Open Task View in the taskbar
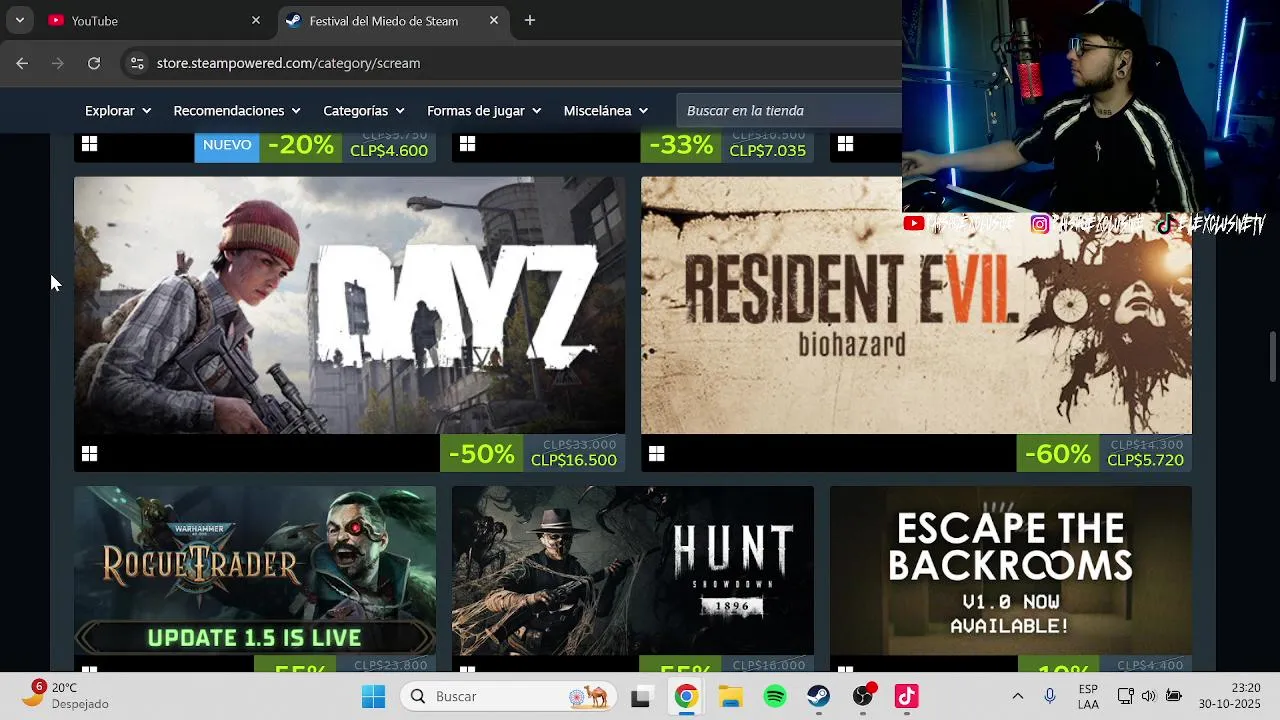1280x720 pixels. (x=641, y=696)
